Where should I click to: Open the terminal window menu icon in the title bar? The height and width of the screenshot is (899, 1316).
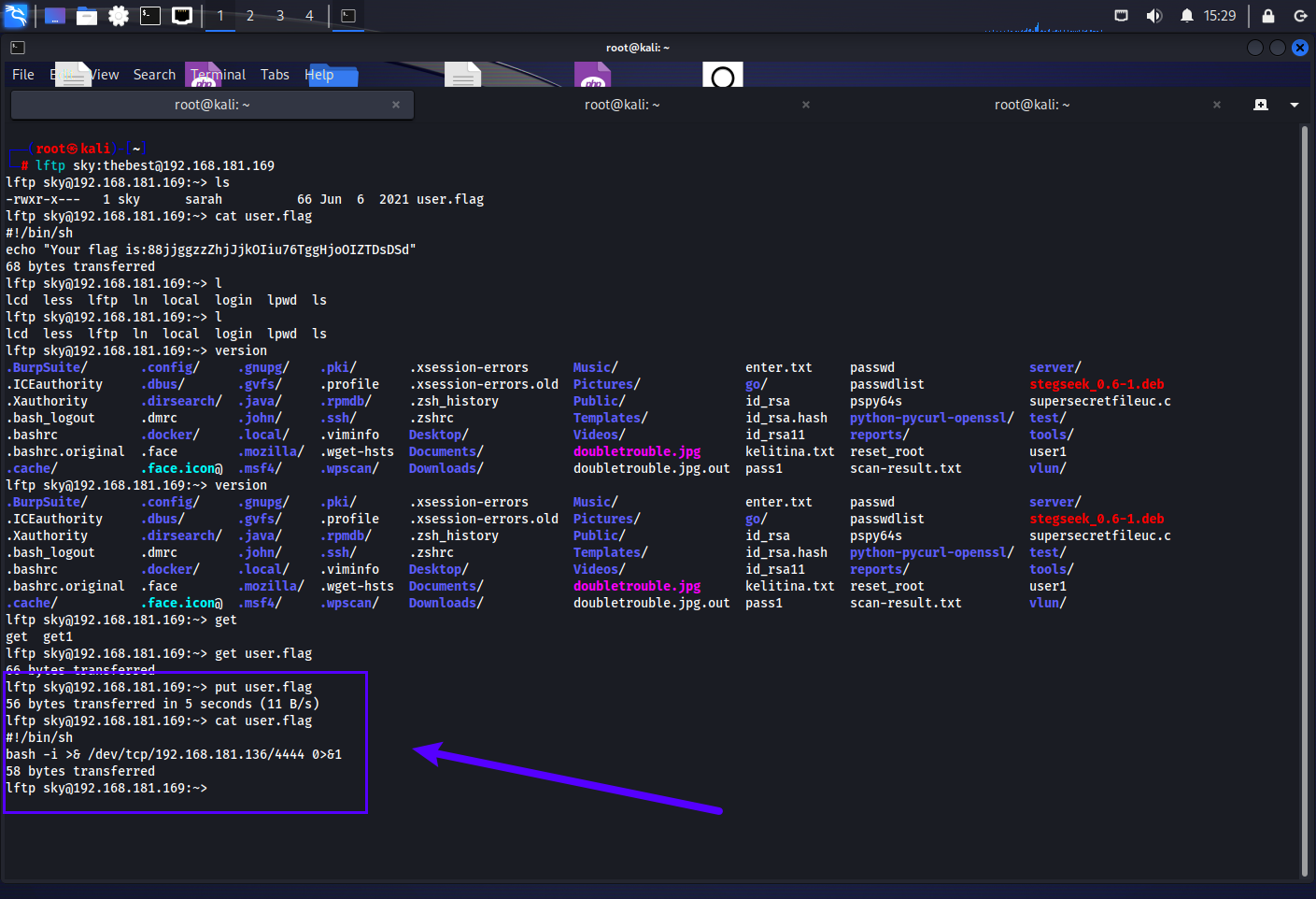tap(18, 48)
